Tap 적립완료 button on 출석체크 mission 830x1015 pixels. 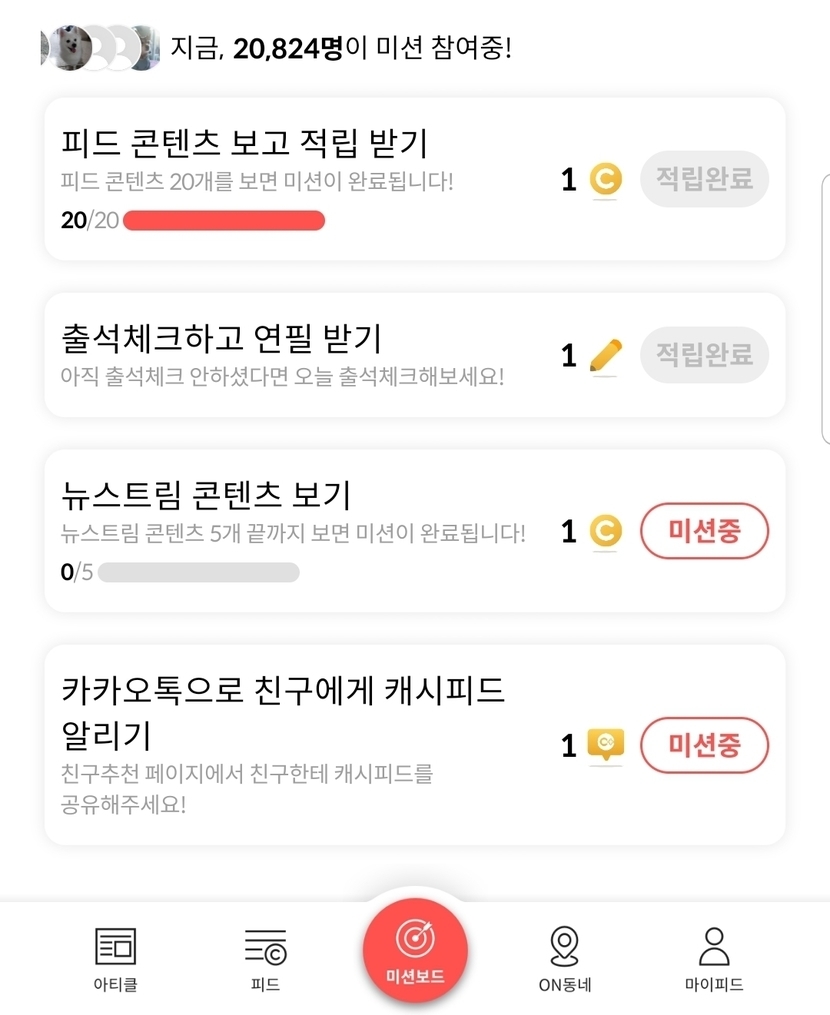704,354
